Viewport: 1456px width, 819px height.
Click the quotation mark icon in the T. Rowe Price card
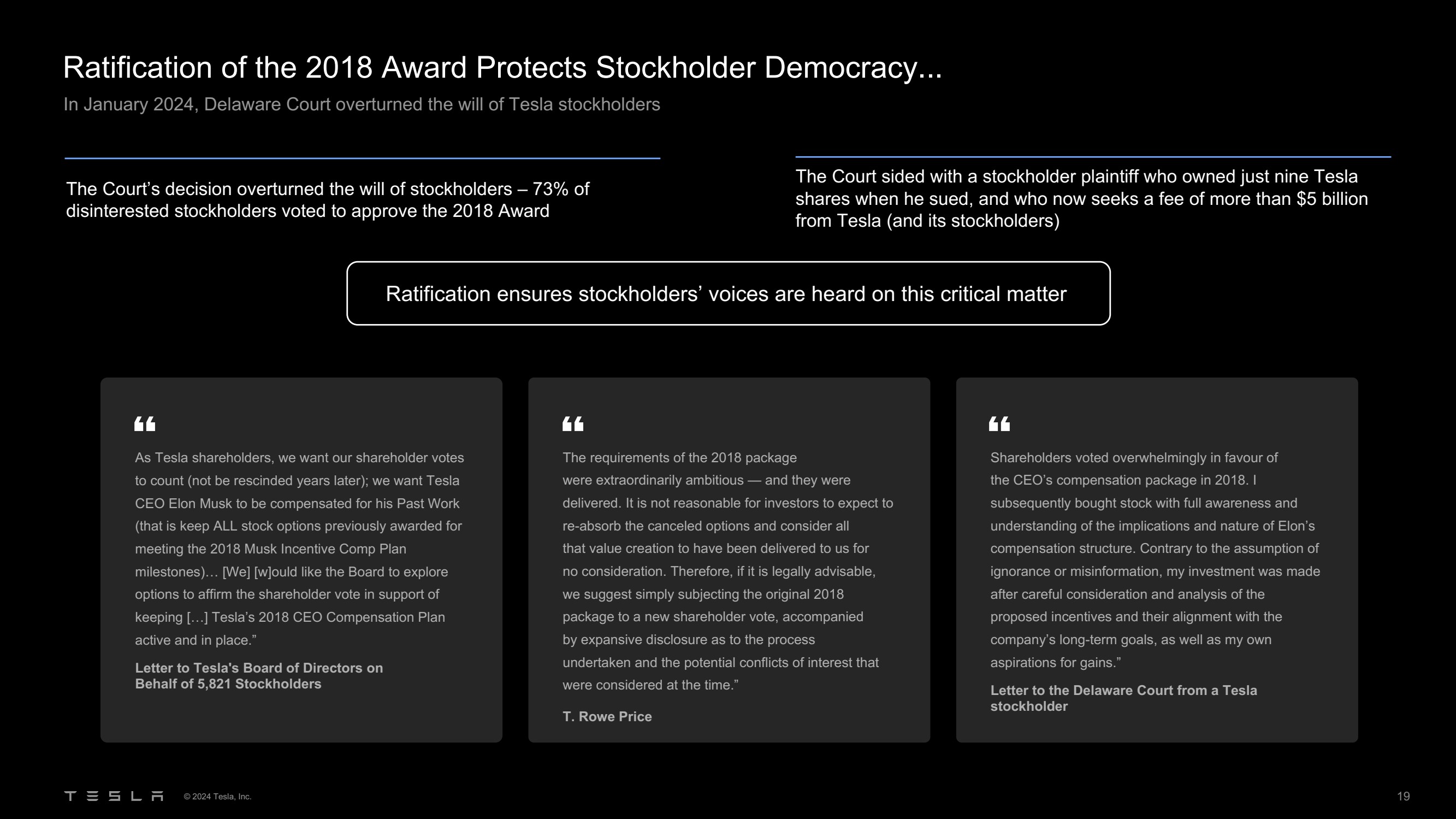point(572,423)
